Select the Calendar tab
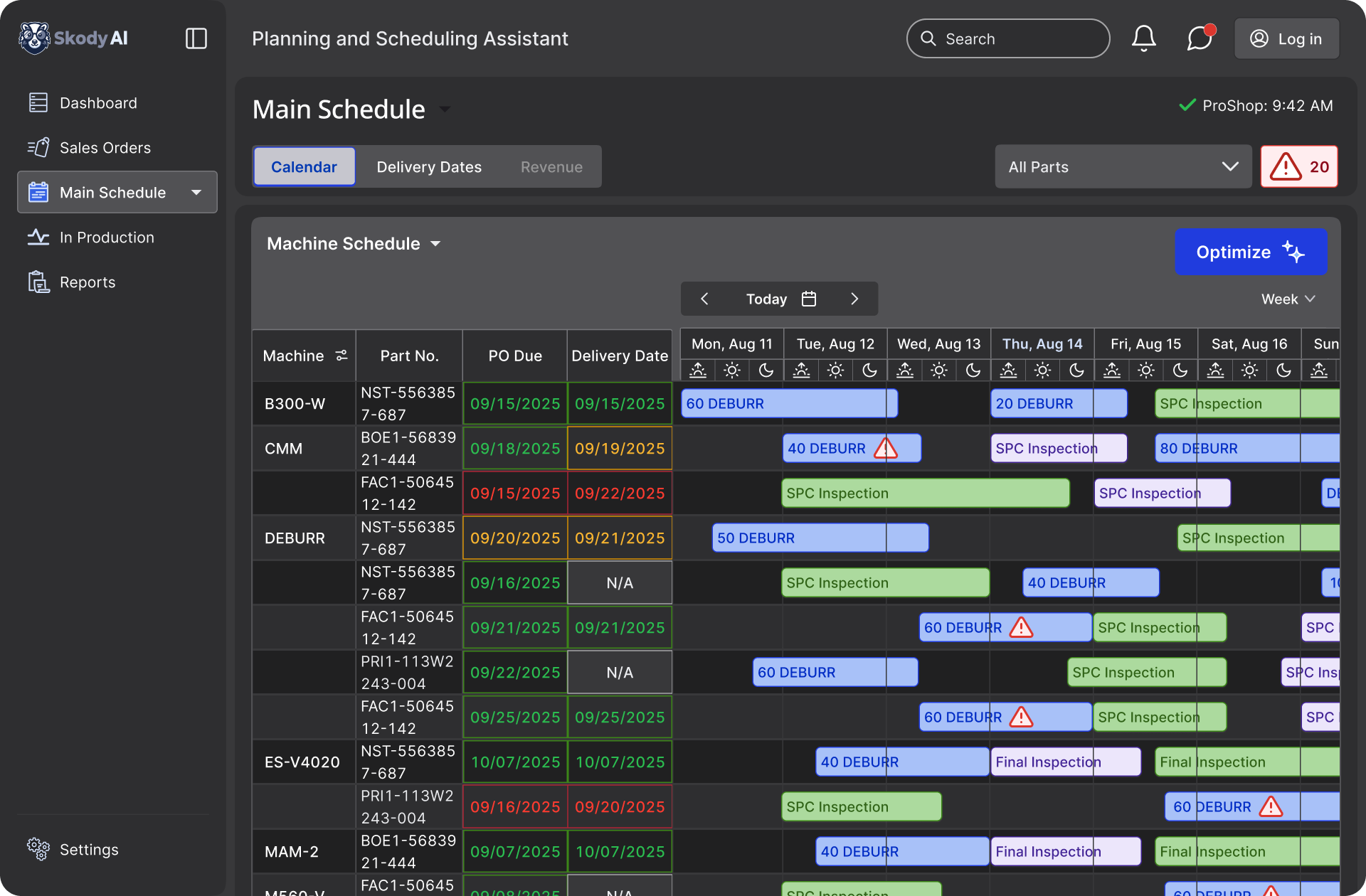 click(304, 166)
